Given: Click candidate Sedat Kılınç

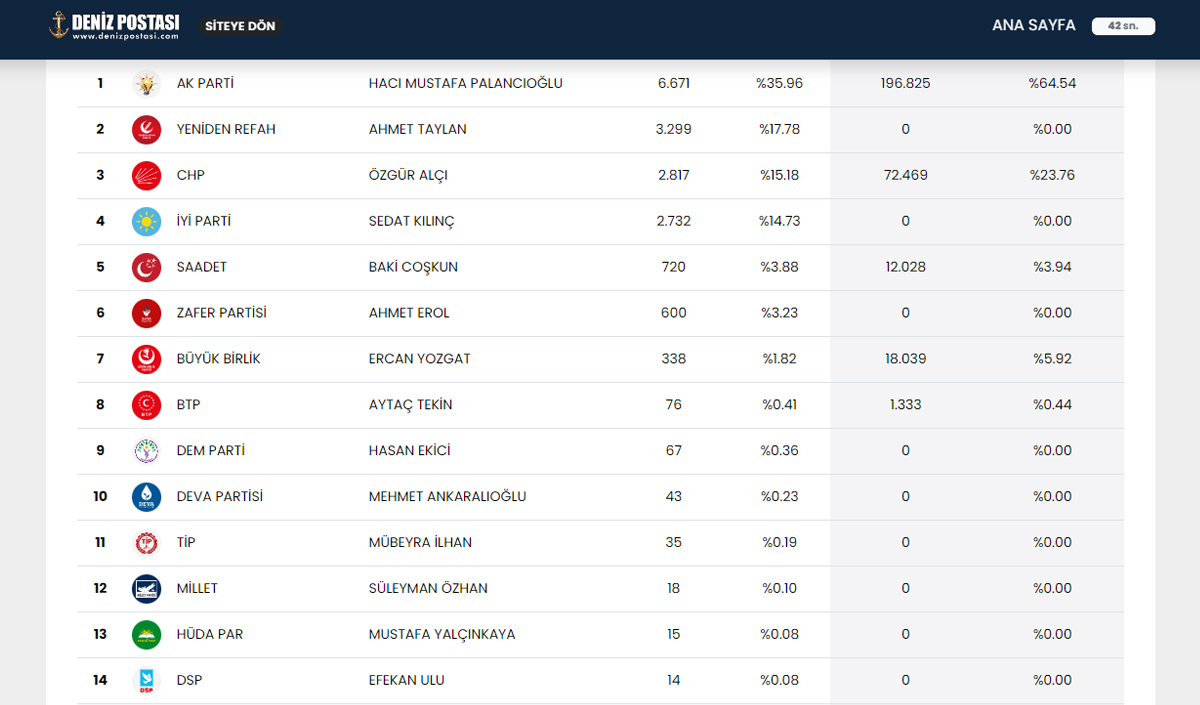Looking at the screenshot, I should click(x=412, y=222).
